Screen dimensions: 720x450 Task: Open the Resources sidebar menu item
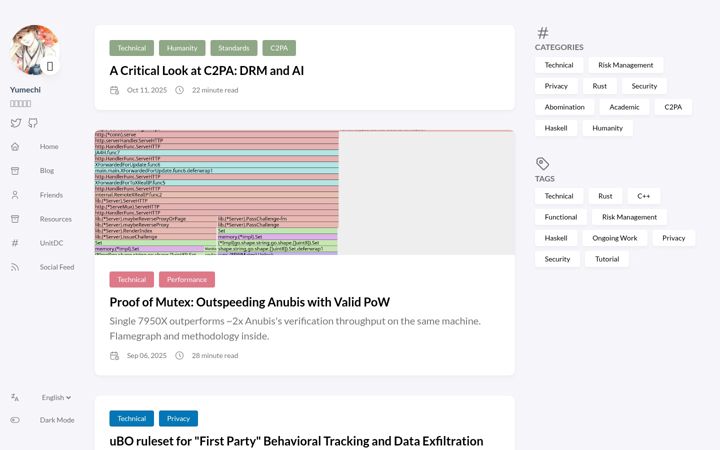coord(56,219)
